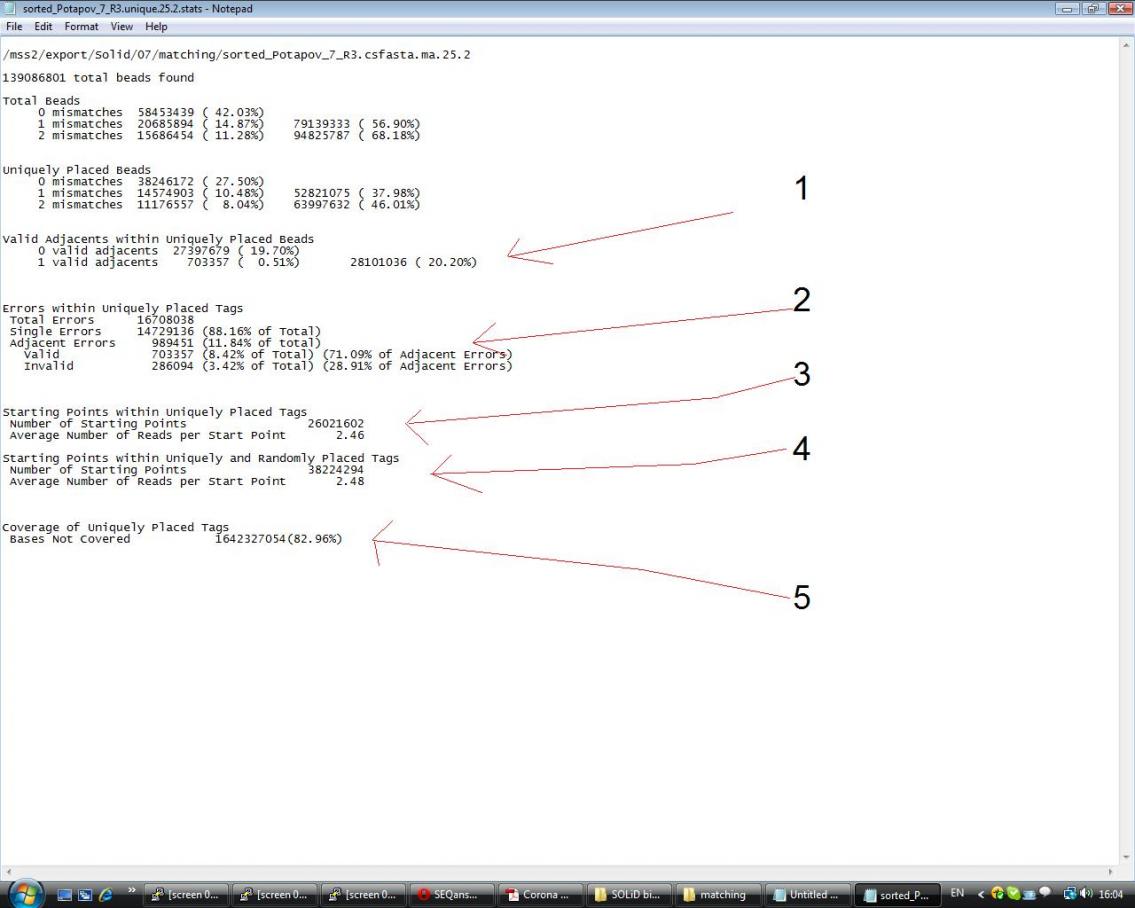Screen dimensions: 1135x908
Task: Click the volume speaker tray icon
Action: 1086,894
